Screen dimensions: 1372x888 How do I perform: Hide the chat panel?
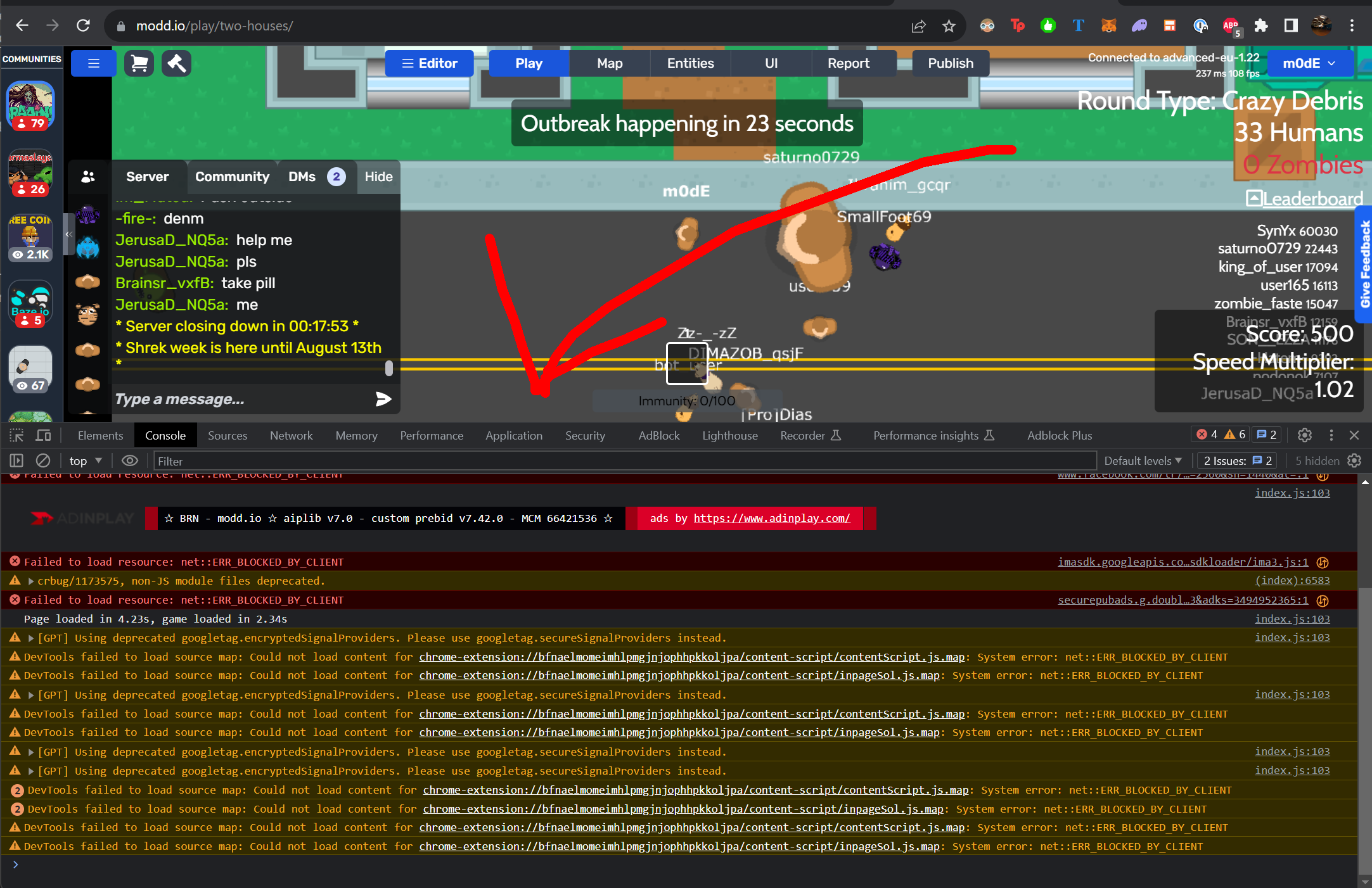coord(378,177)
